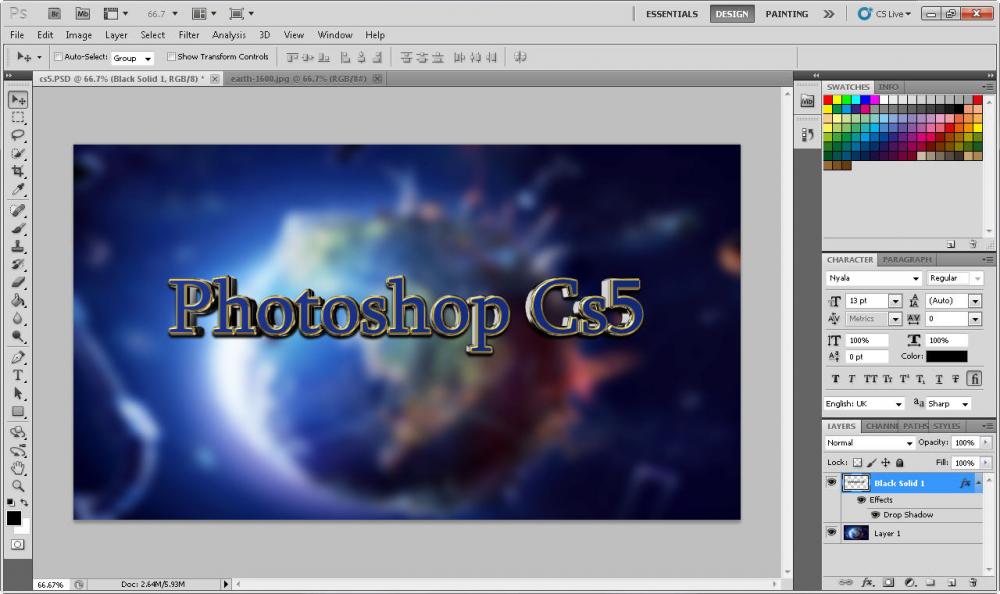
Task: Launch Adobe Bridge from top bar
Action: click(55, 13)
